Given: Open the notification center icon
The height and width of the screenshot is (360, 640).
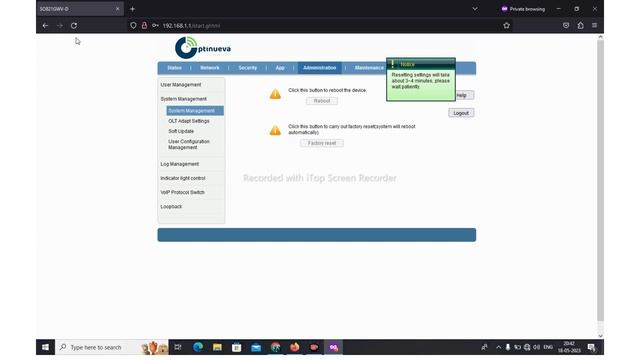Looking at the screenshot, I should tap(591, 347).
